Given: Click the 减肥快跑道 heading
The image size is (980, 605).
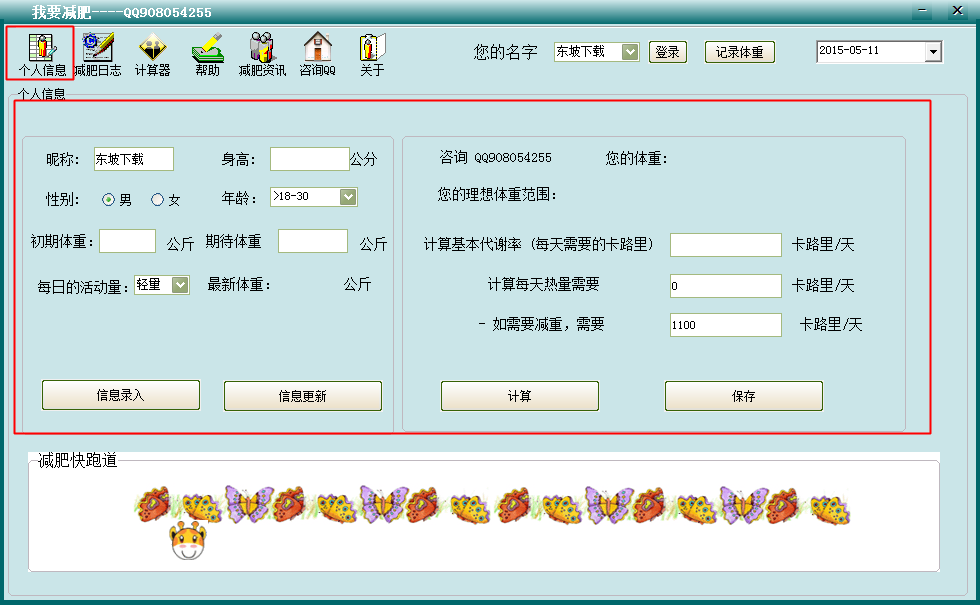Looking at the screenshot, I should [78, 461].
